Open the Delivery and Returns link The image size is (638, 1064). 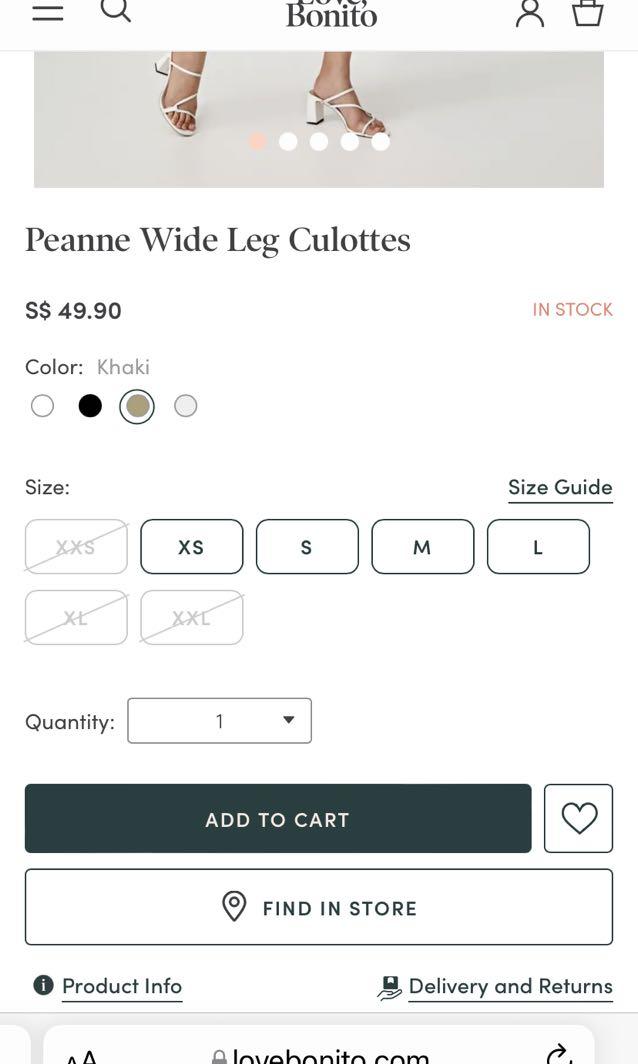(510, 986)
